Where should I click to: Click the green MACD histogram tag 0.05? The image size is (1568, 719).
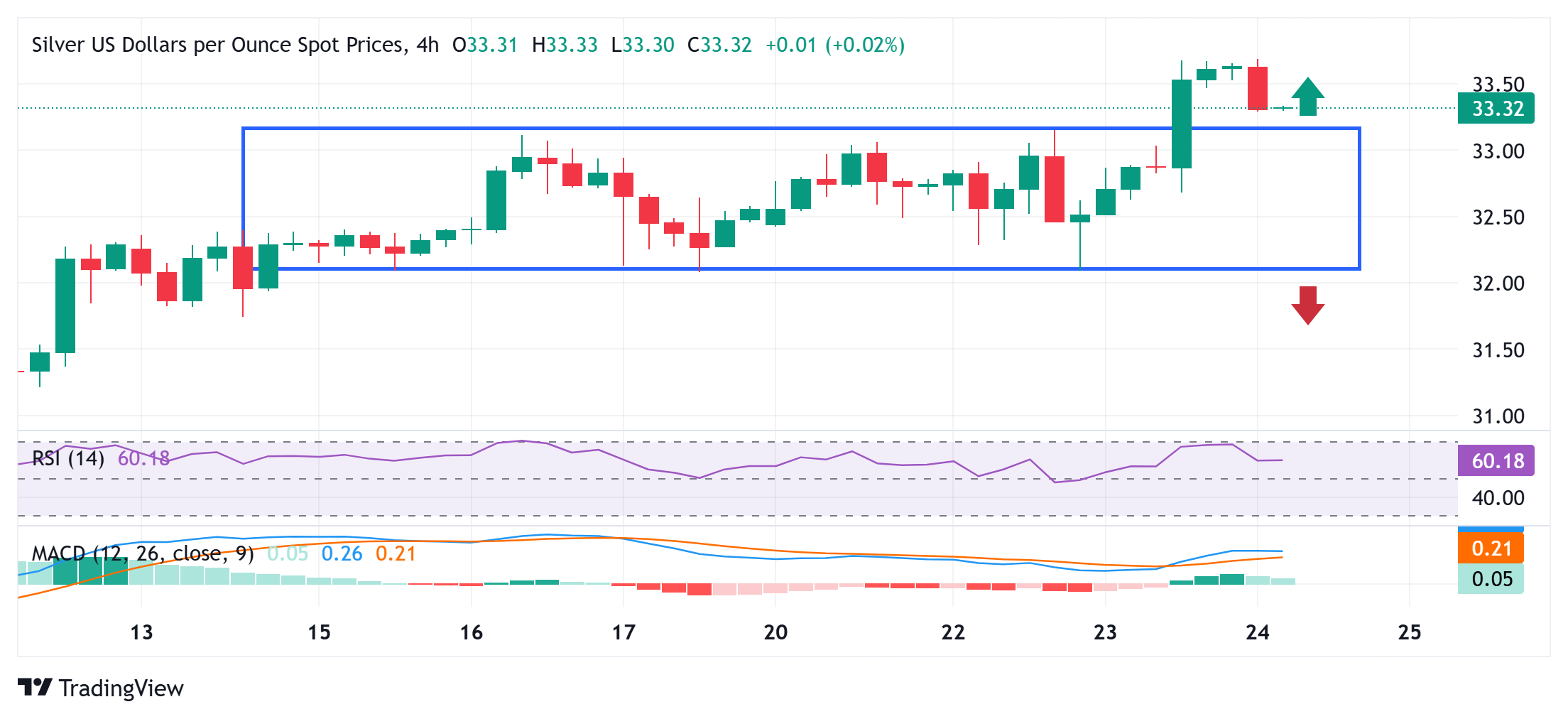click(x=1491, y=578)
